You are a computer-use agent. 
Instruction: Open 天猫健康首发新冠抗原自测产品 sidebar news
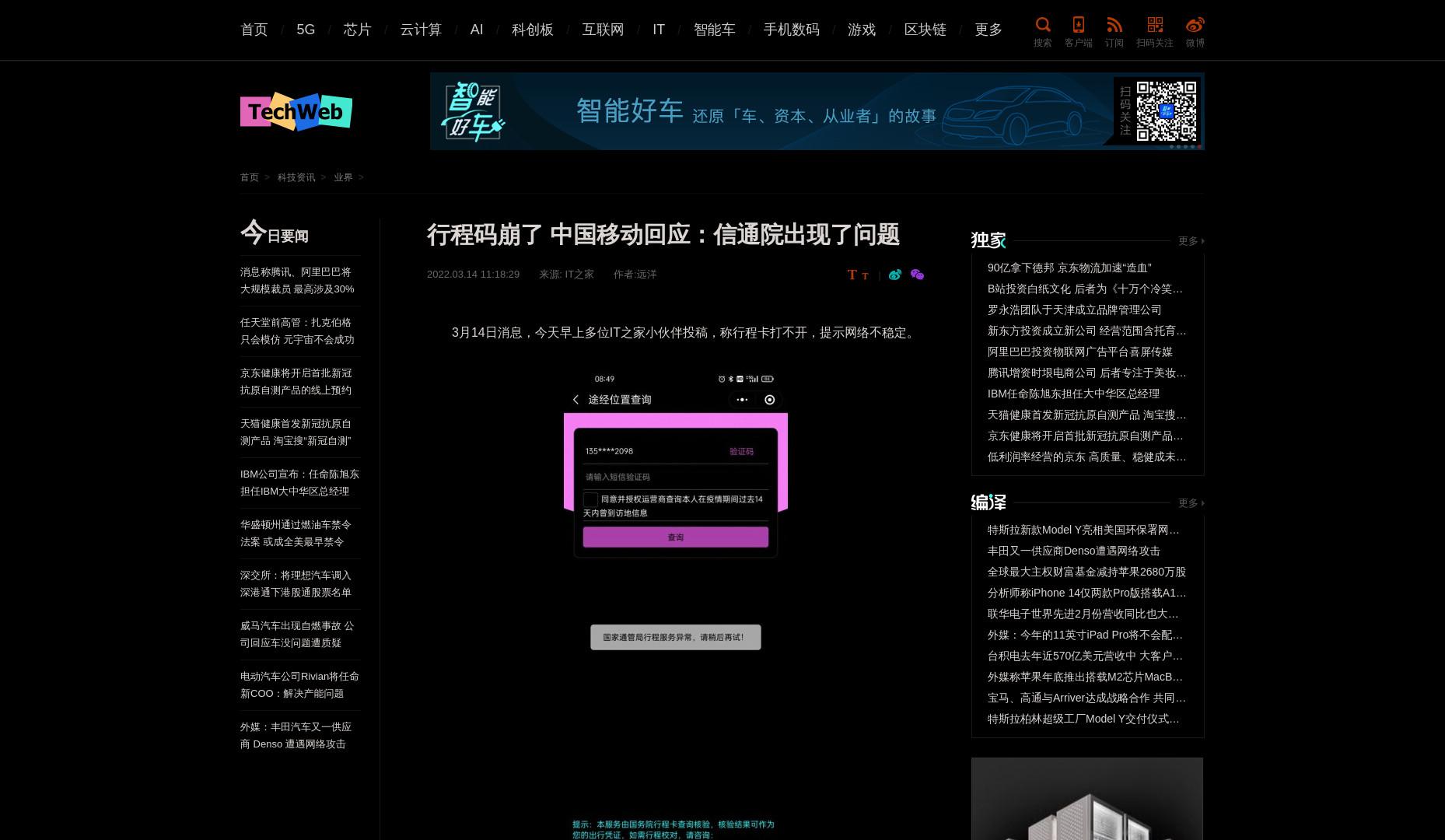point(296,432)
